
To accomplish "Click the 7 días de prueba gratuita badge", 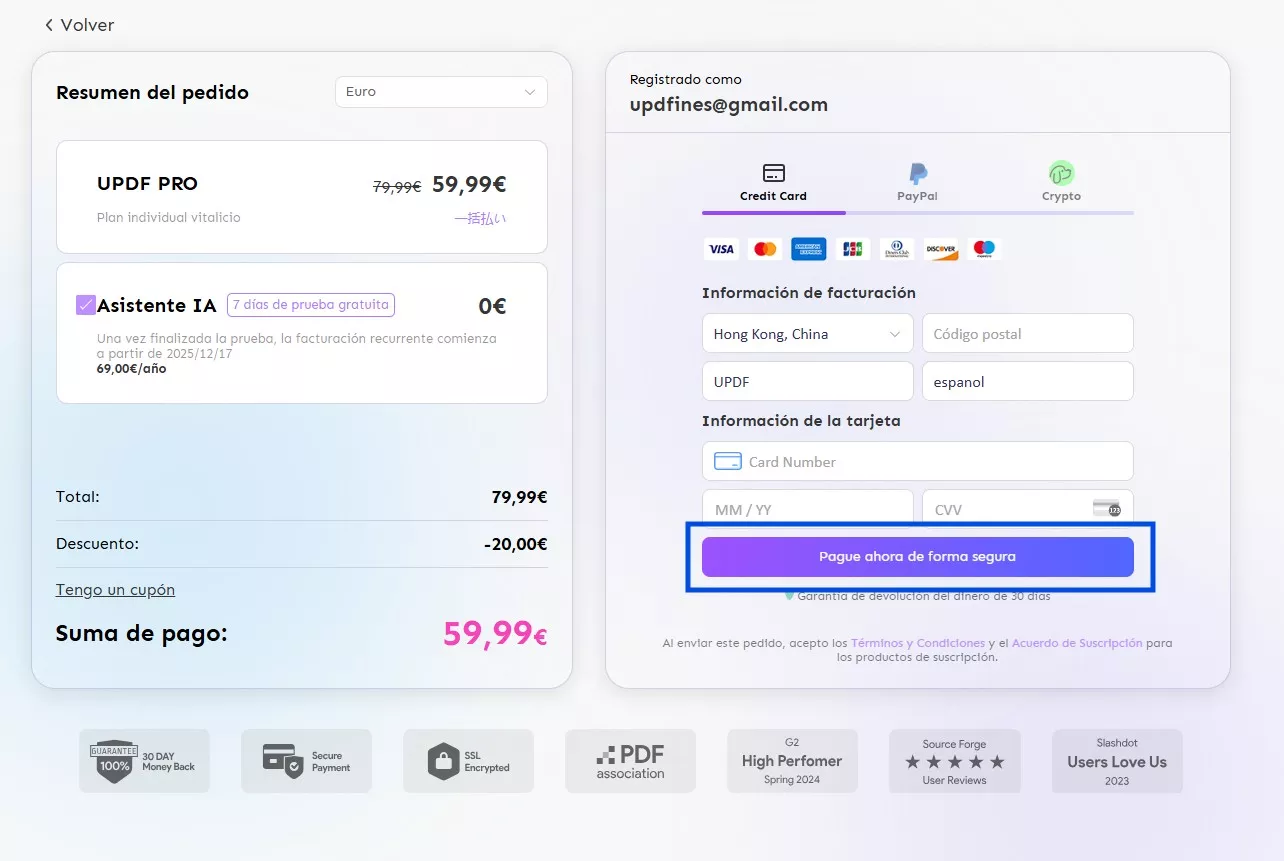I will 311,305.
